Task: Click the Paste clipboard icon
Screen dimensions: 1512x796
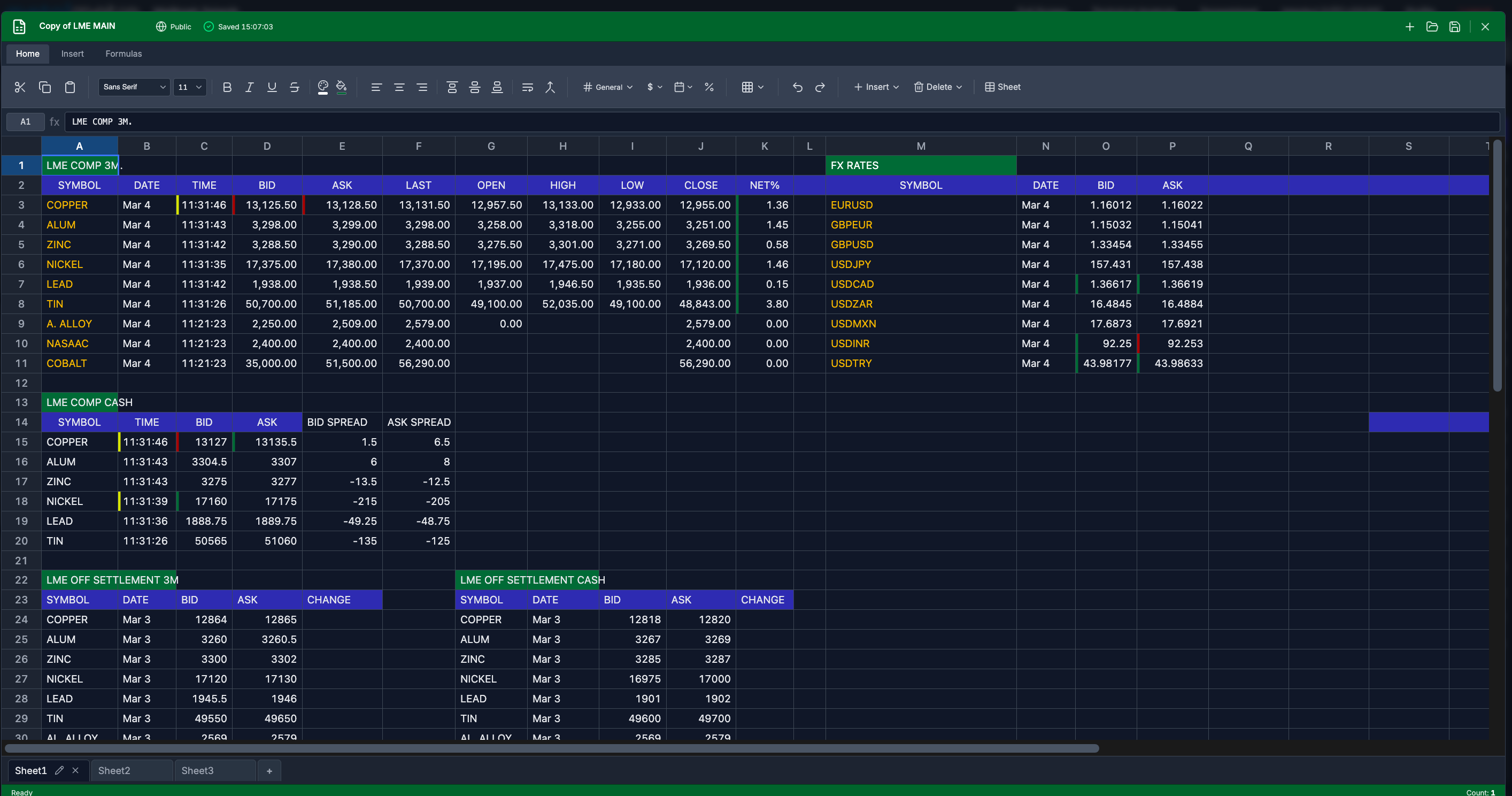Action: [70, 87]
